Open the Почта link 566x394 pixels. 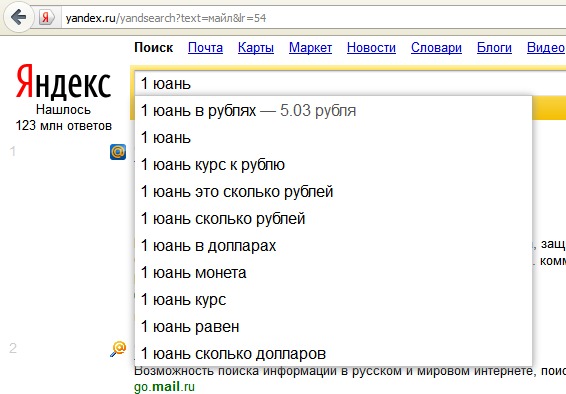(205, 48)
